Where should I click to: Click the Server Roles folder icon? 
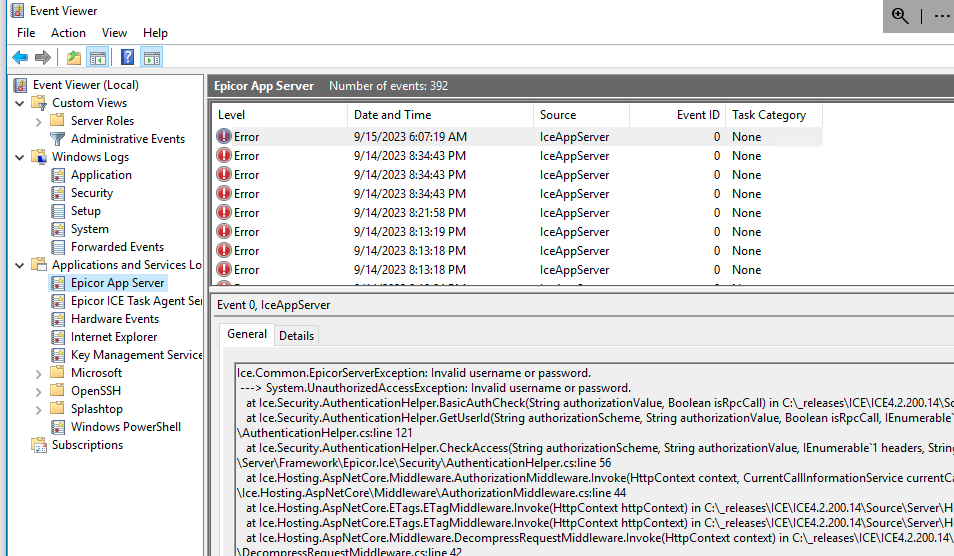pos(58,120)
